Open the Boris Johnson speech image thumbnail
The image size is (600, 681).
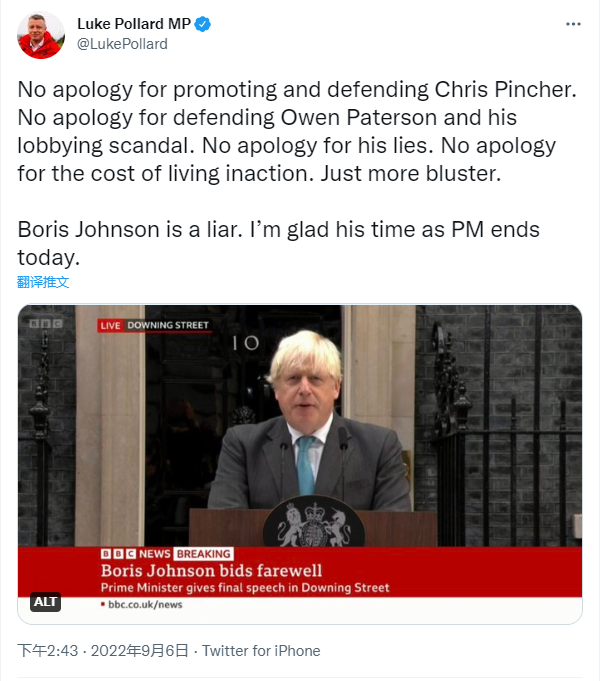click(300, 464)
